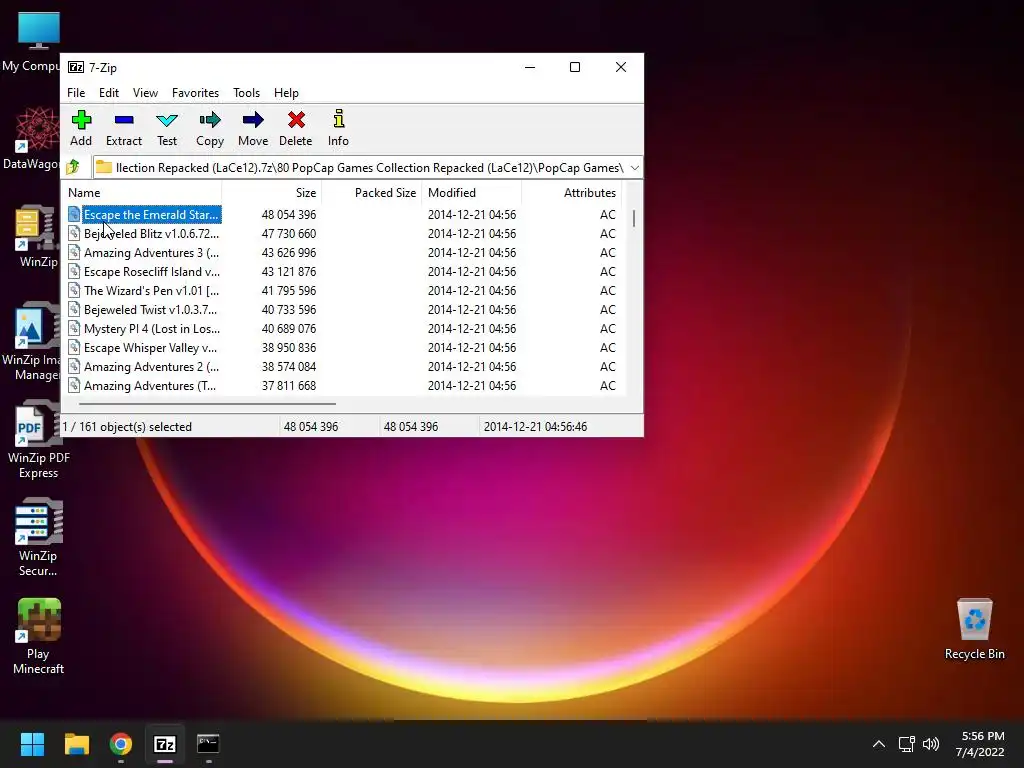Show hidden system tray icons
This screenshot has width=1024, height=768.
click(879, 744)
